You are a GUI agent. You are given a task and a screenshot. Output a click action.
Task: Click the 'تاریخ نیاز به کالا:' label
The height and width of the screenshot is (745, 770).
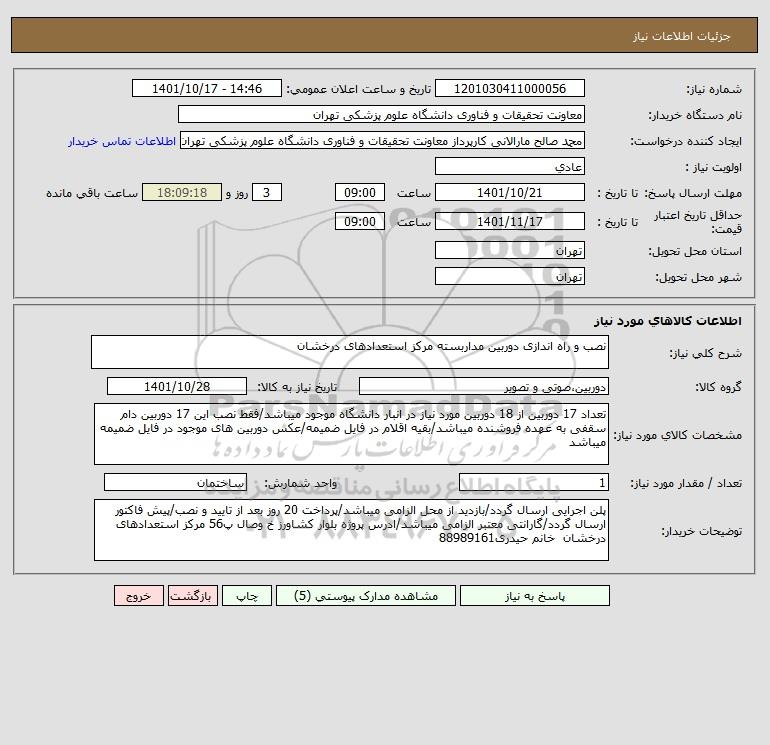coord(297,387)
